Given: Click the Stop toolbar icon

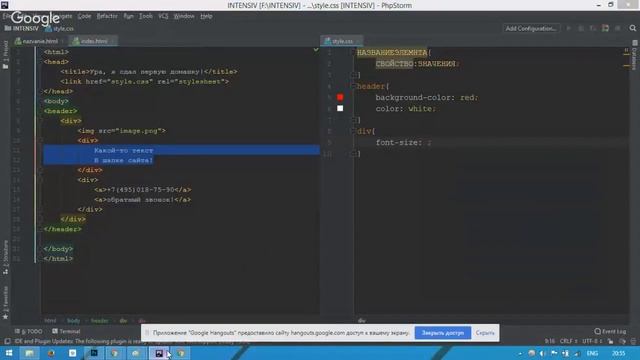Looking at the screenshot, I should pos(618,28).
